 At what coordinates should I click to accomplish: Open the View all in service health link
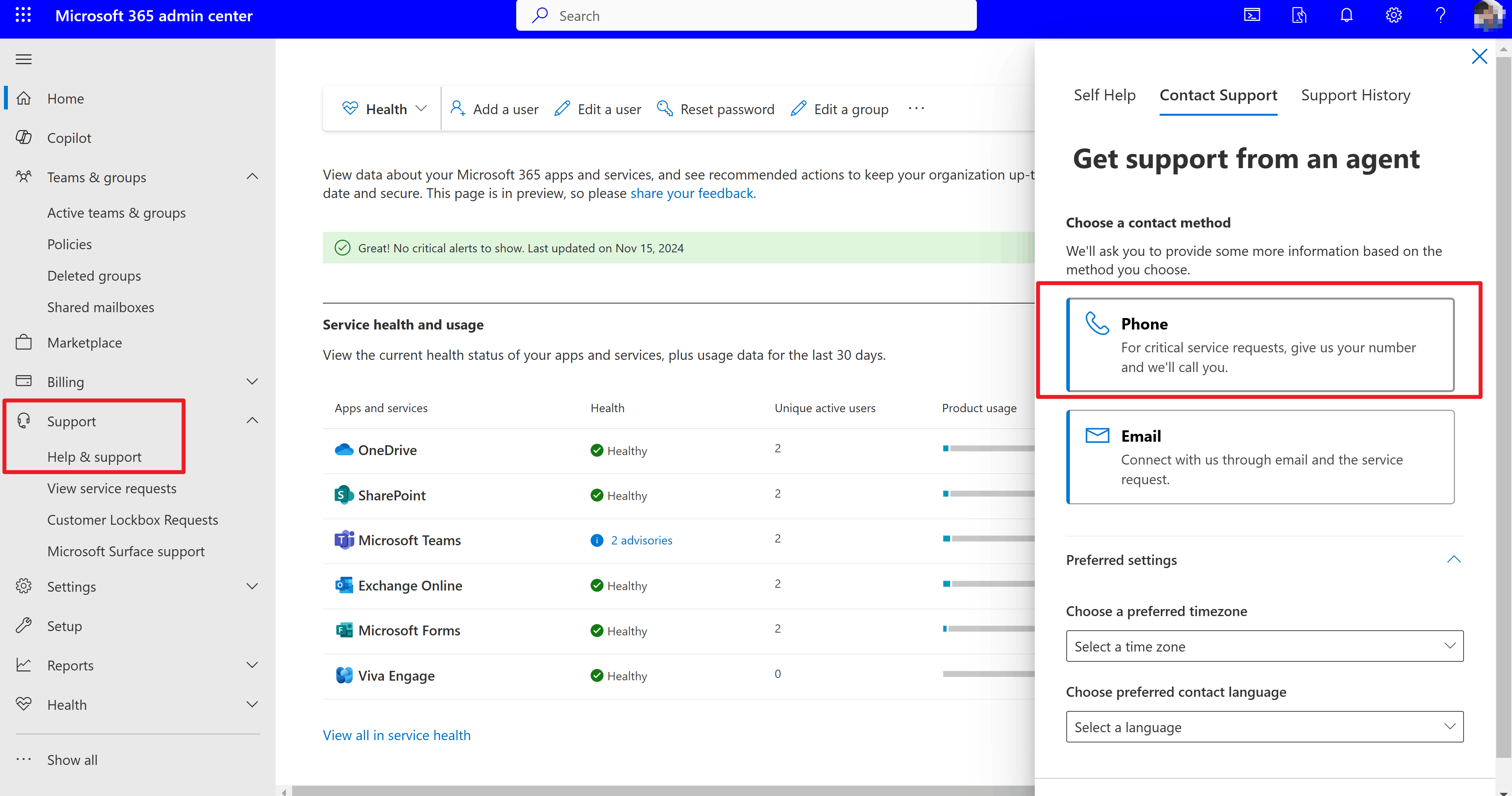[397, 735]
